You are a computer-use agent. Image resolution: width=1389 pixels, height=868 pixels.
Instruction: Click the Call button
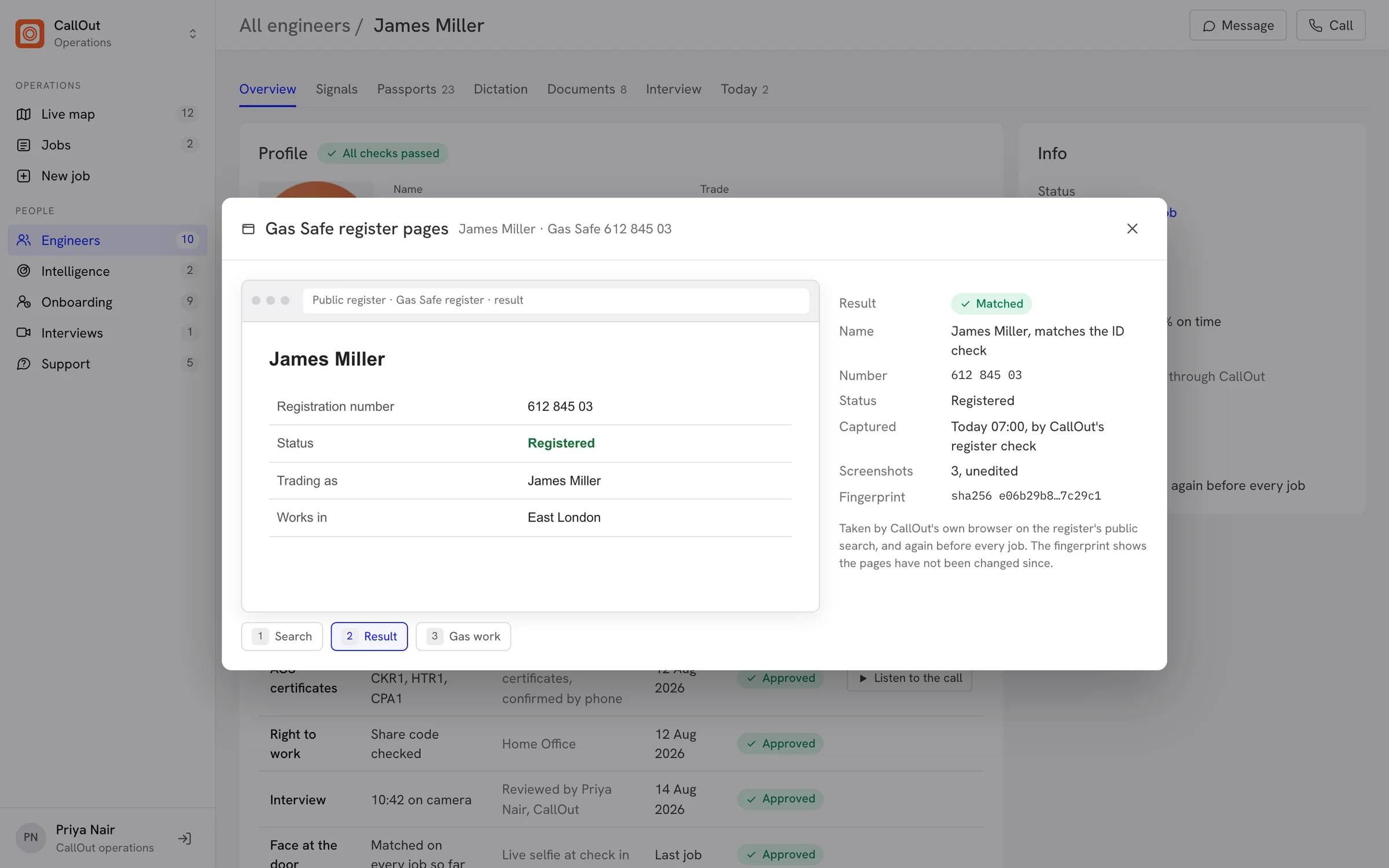1331,25
